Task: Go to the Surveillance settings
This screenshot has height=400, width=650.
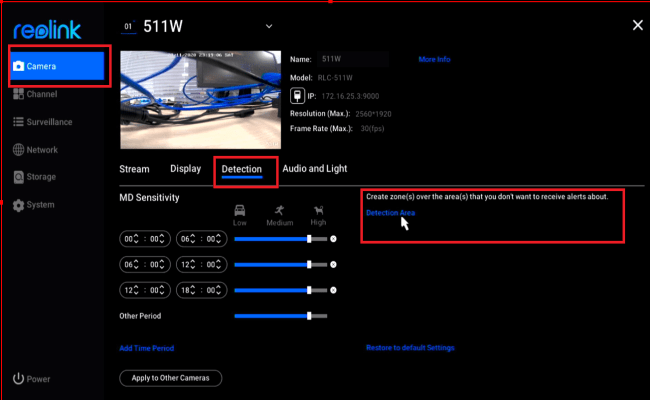Action: (43, 122)
